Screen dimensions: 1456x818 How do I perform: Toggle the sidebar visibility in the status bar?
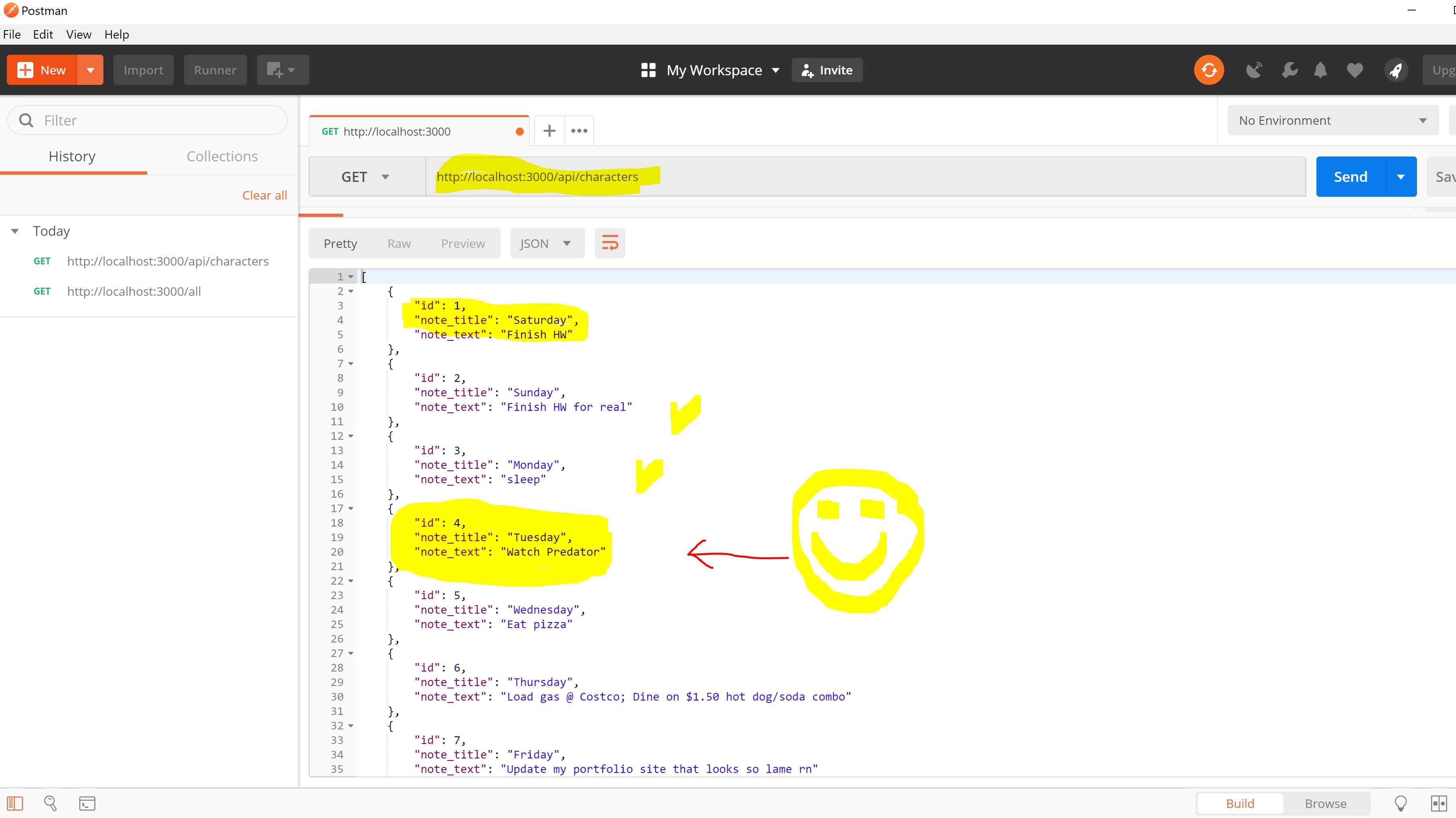tap(15, 803)
